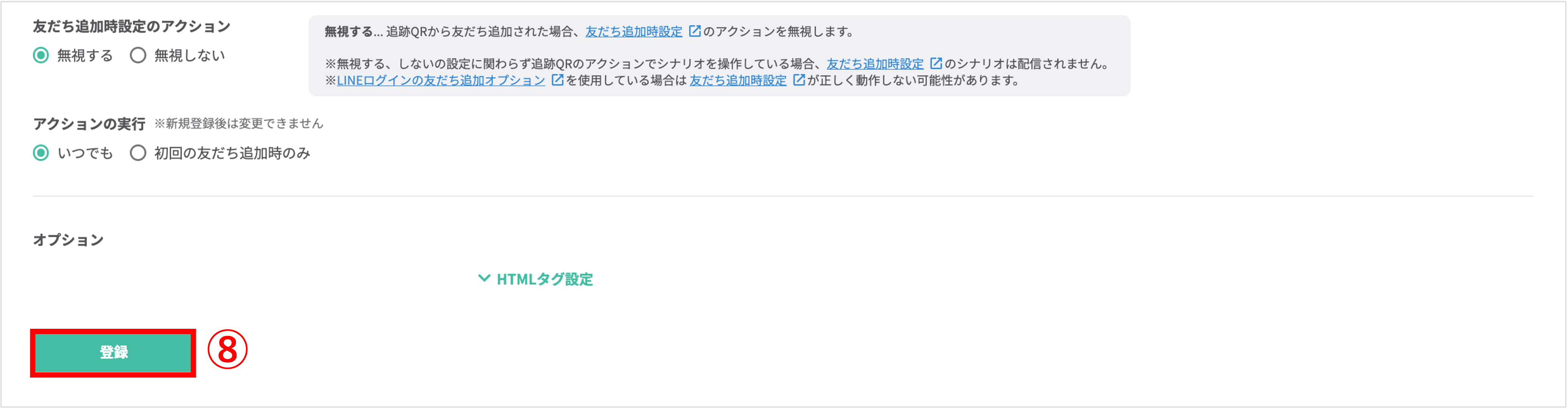Open the LINEログインの友だち追加オプション link
The image size is (1568, 409).
[441, 80]
